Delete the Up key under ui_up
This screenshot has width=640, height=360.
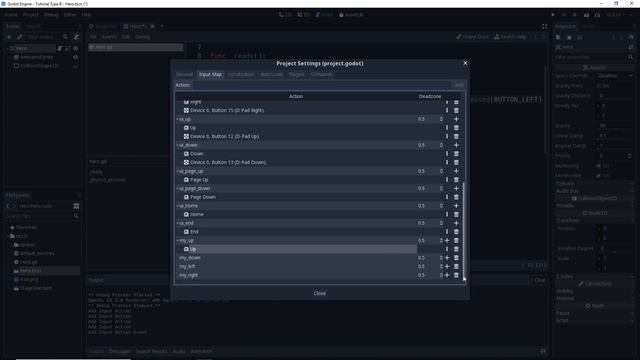coord(456,128)
